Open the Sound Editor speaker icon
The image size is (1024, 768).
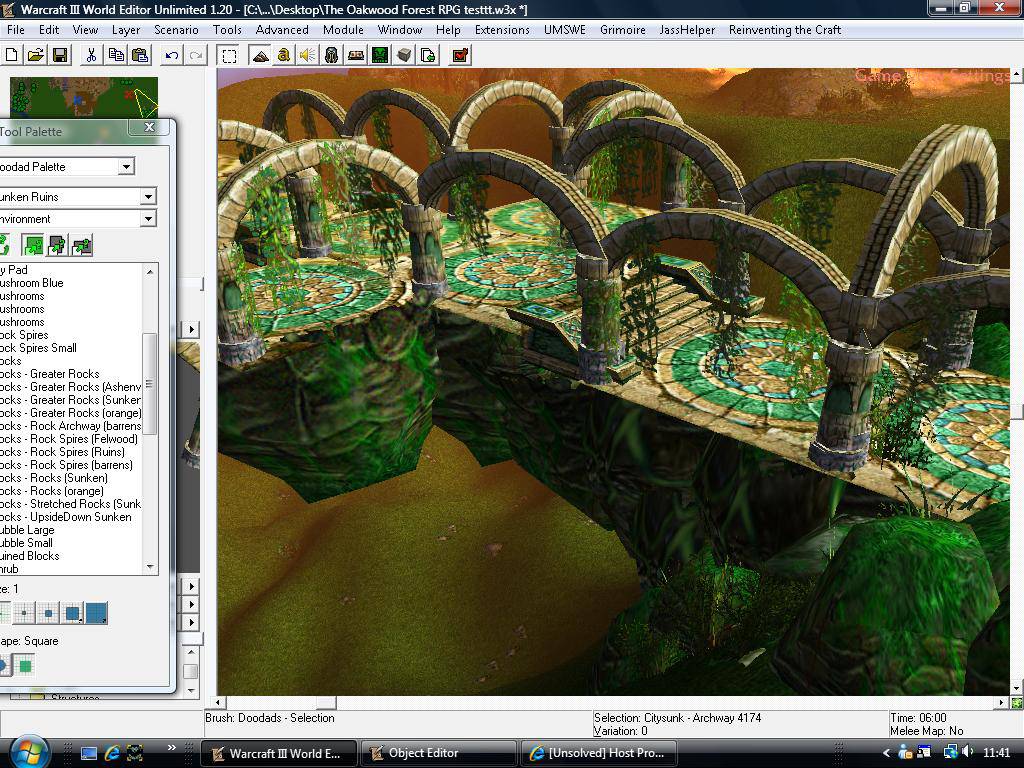tap(307, 56)
